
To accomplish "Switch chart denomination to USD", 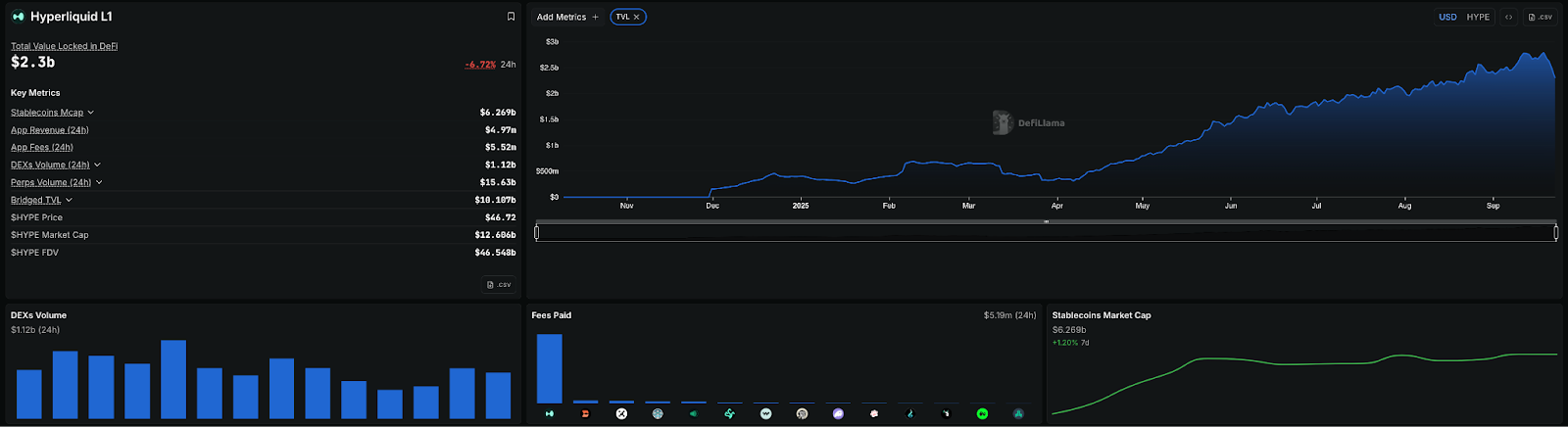I will [x=1447, y=17].
